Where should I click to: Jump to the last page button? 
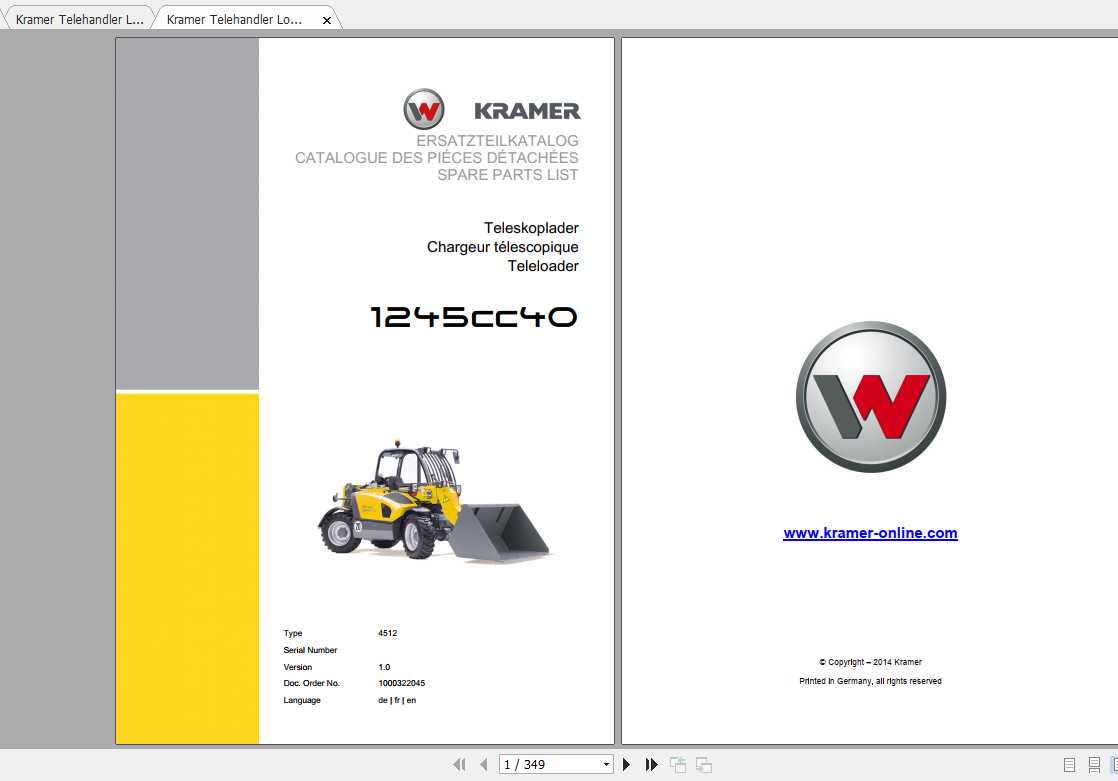coord(651,765)
